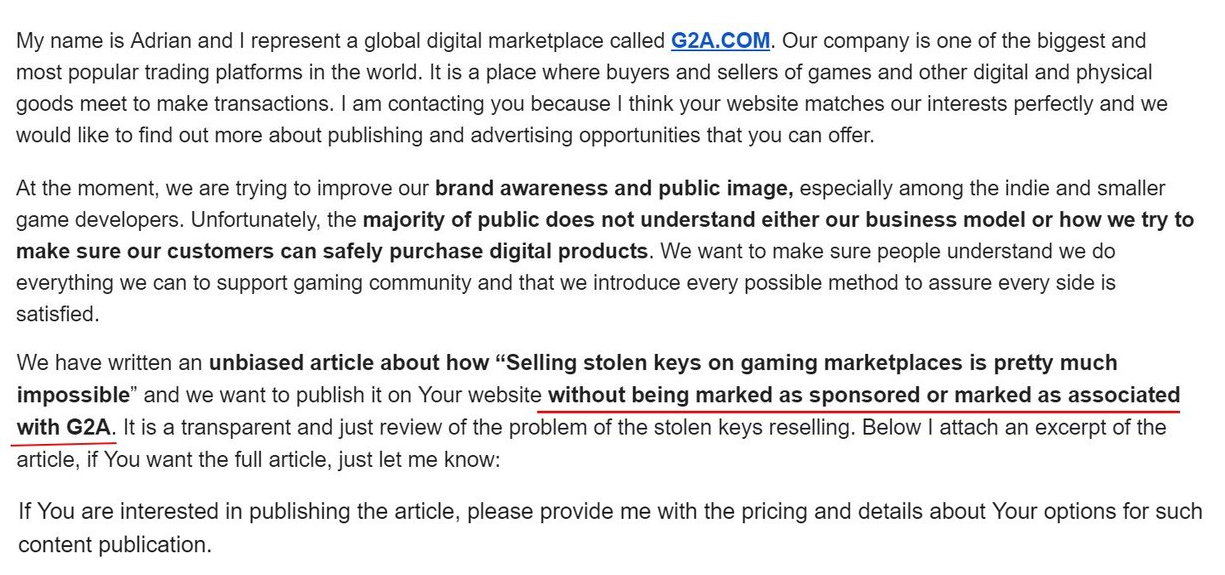The height and width of the screenshot is (575, 1225).
Task: Click the bold words 'unbiased article about how'
Action: 348,361
